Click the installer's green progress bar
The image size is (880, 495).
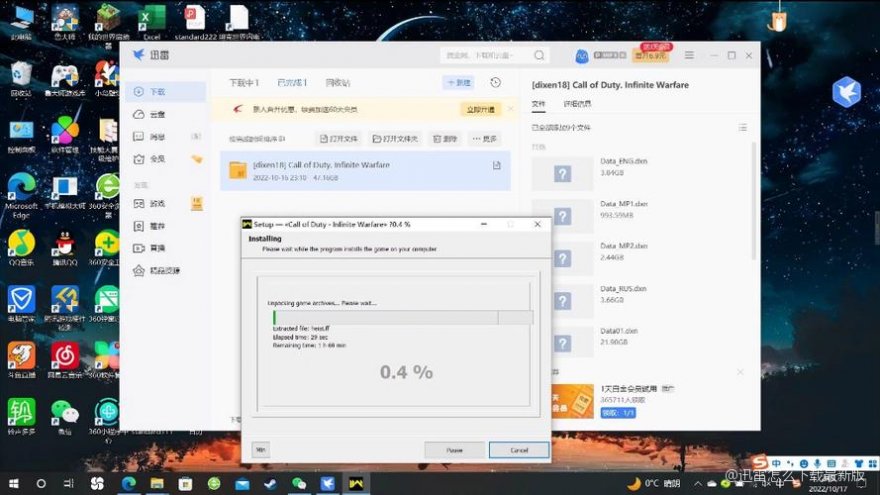[x=403, y=317]
